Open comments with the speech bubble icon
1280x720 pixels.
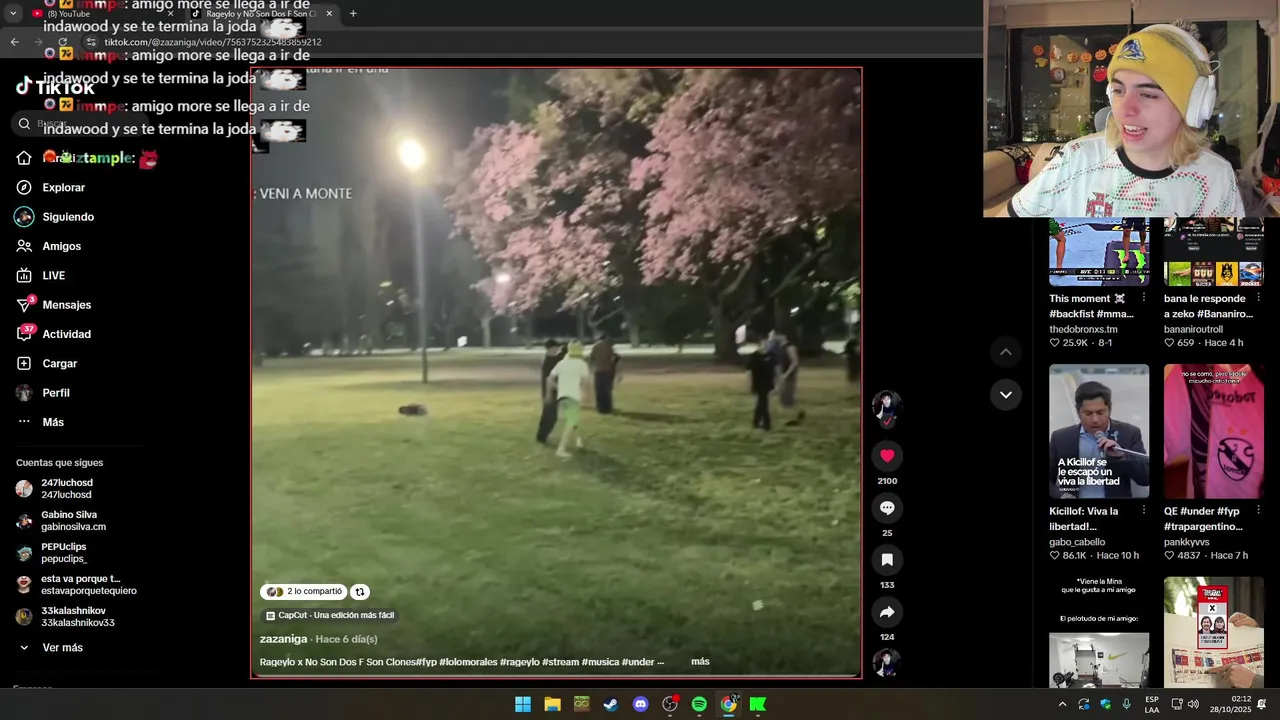click(x=887, y=508)
